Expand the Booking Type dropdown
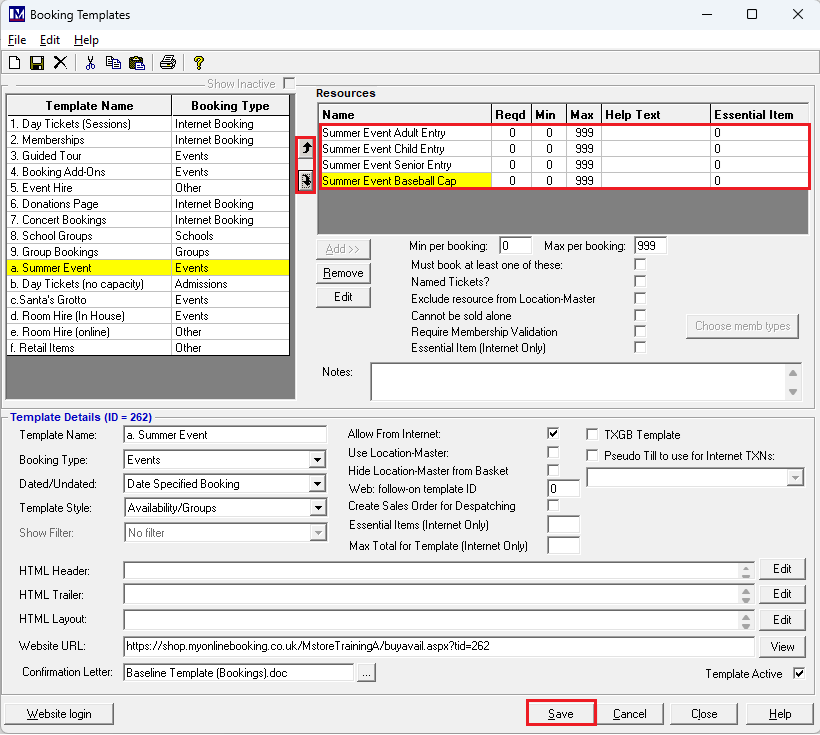This screenshot has height=735, width=820. click(x=317, y=460)
